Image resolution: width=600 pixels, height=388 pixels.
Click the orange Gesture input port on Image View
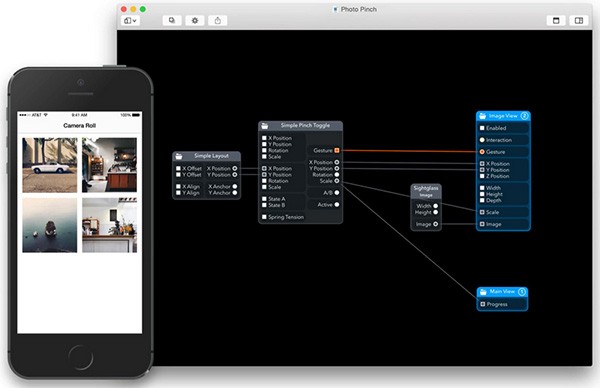482,152
